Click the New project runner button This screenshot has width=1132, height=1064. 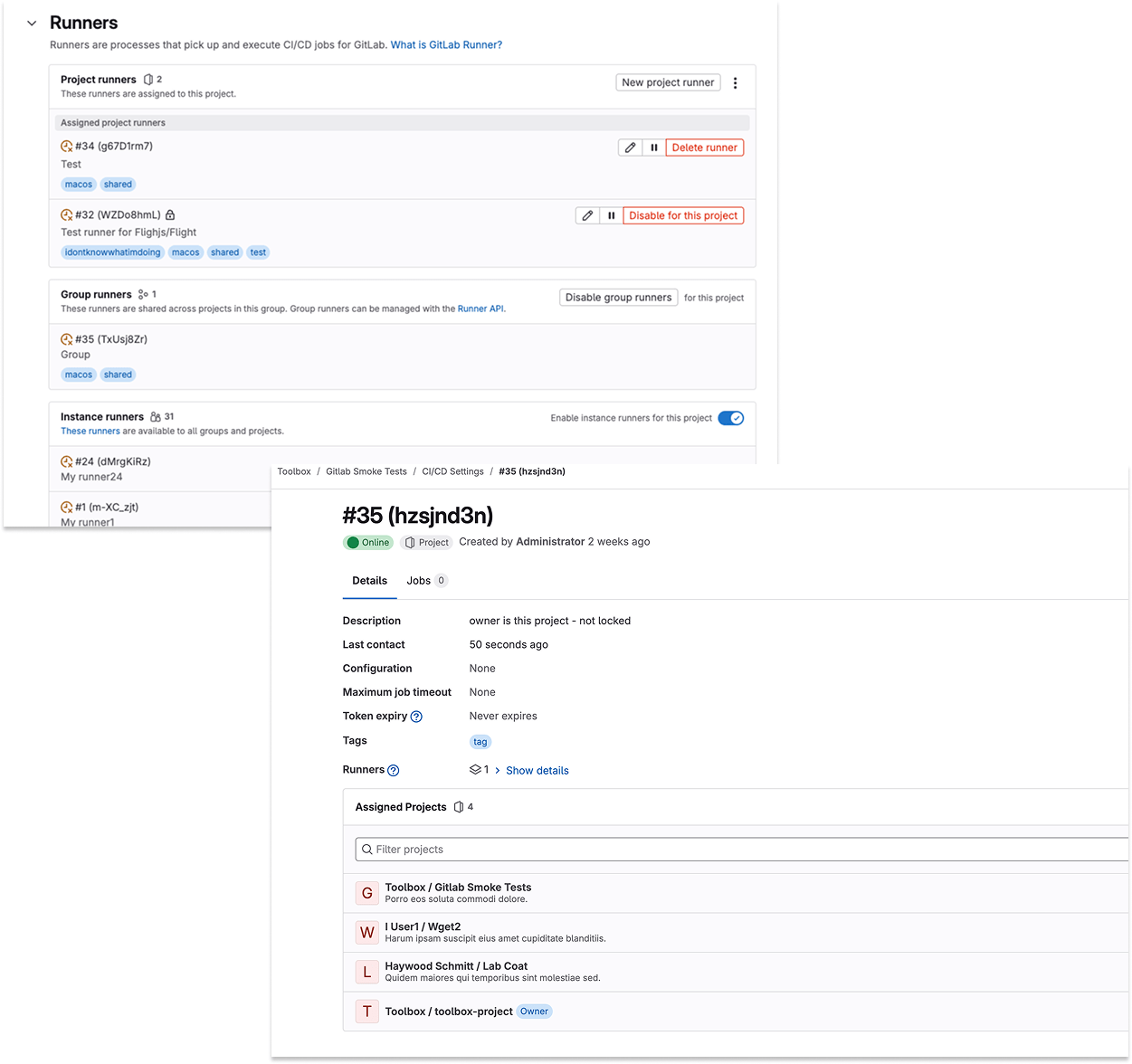[668, 82]
